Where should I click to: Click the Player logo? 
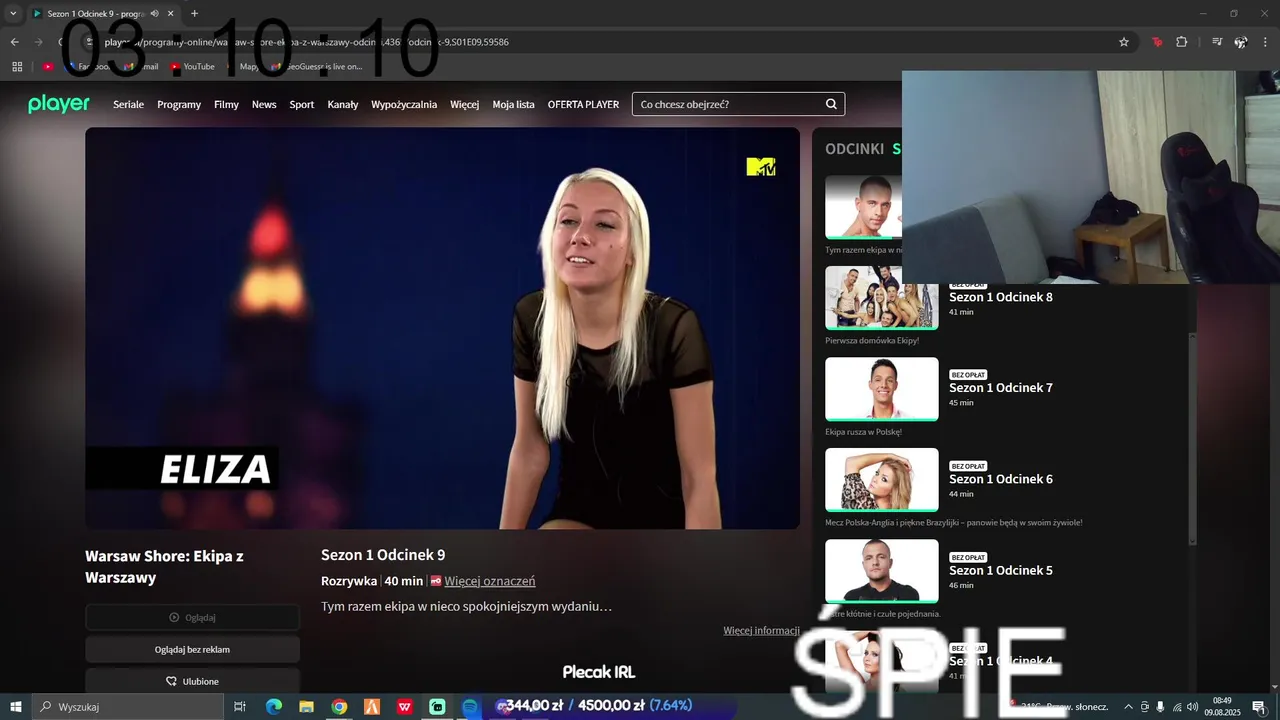pyautogui.click(x=59, y=104)
